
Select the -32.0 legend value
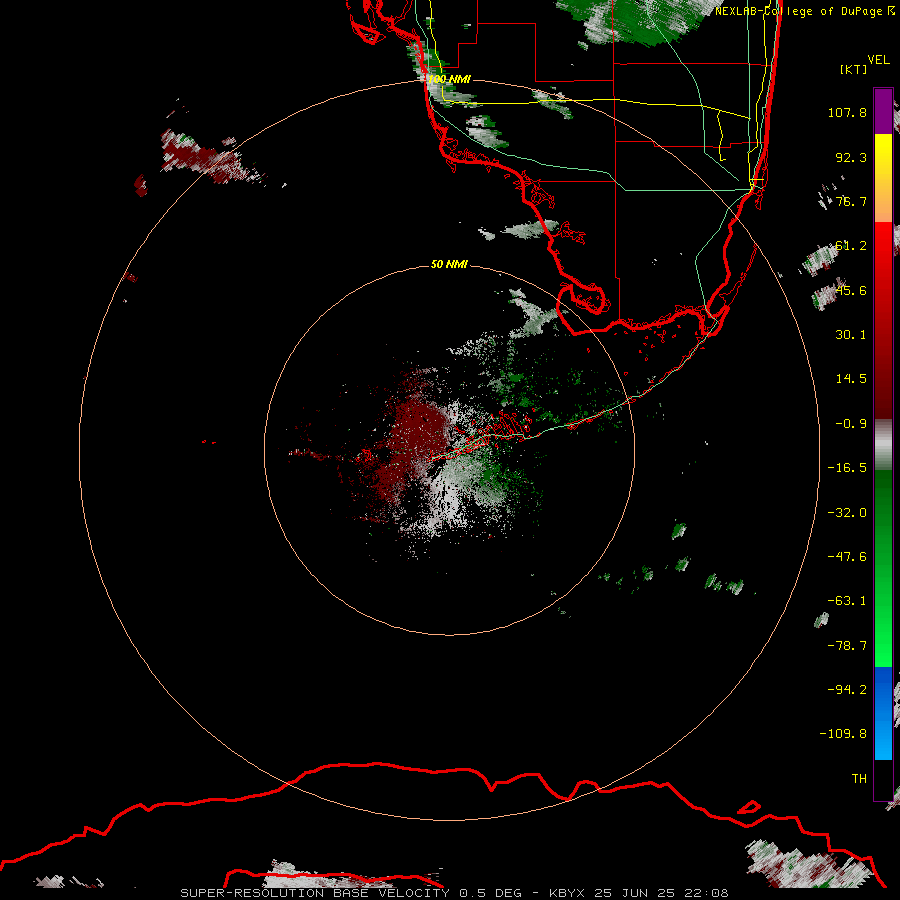[x=847, y=513]
